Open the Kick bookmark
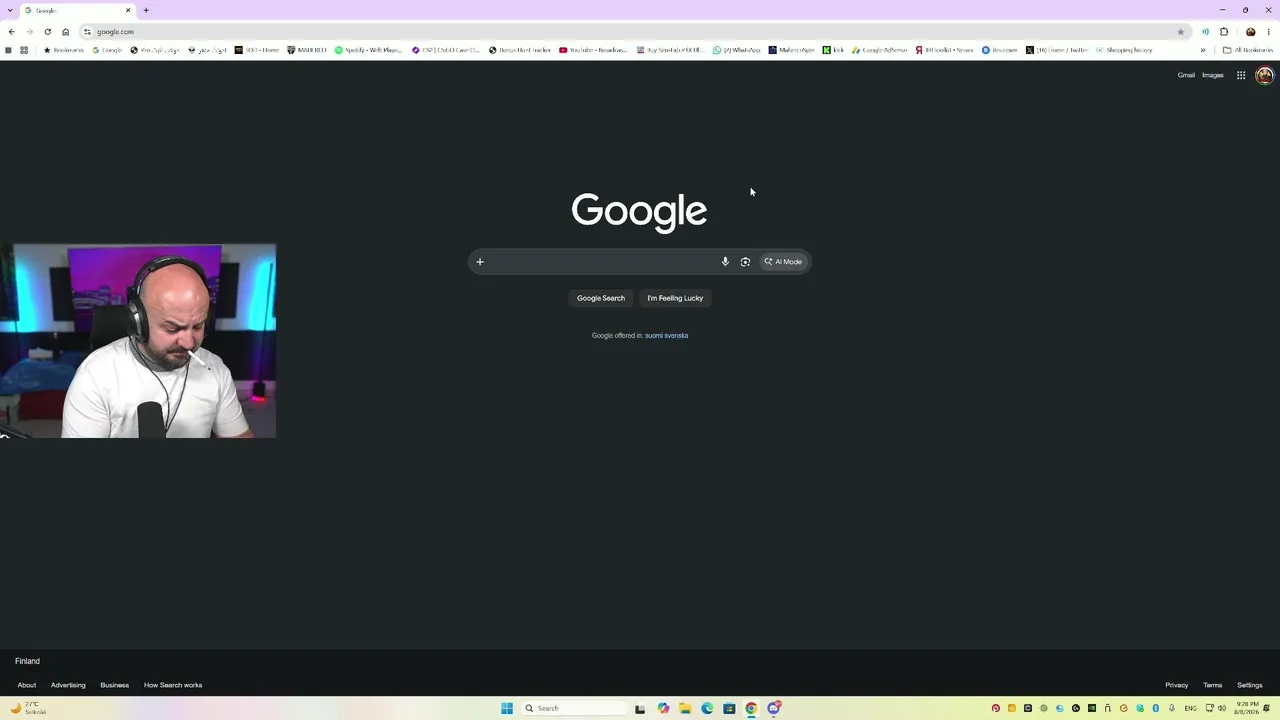The width and height of the screenshot is (1280, 720). [834, 50]
